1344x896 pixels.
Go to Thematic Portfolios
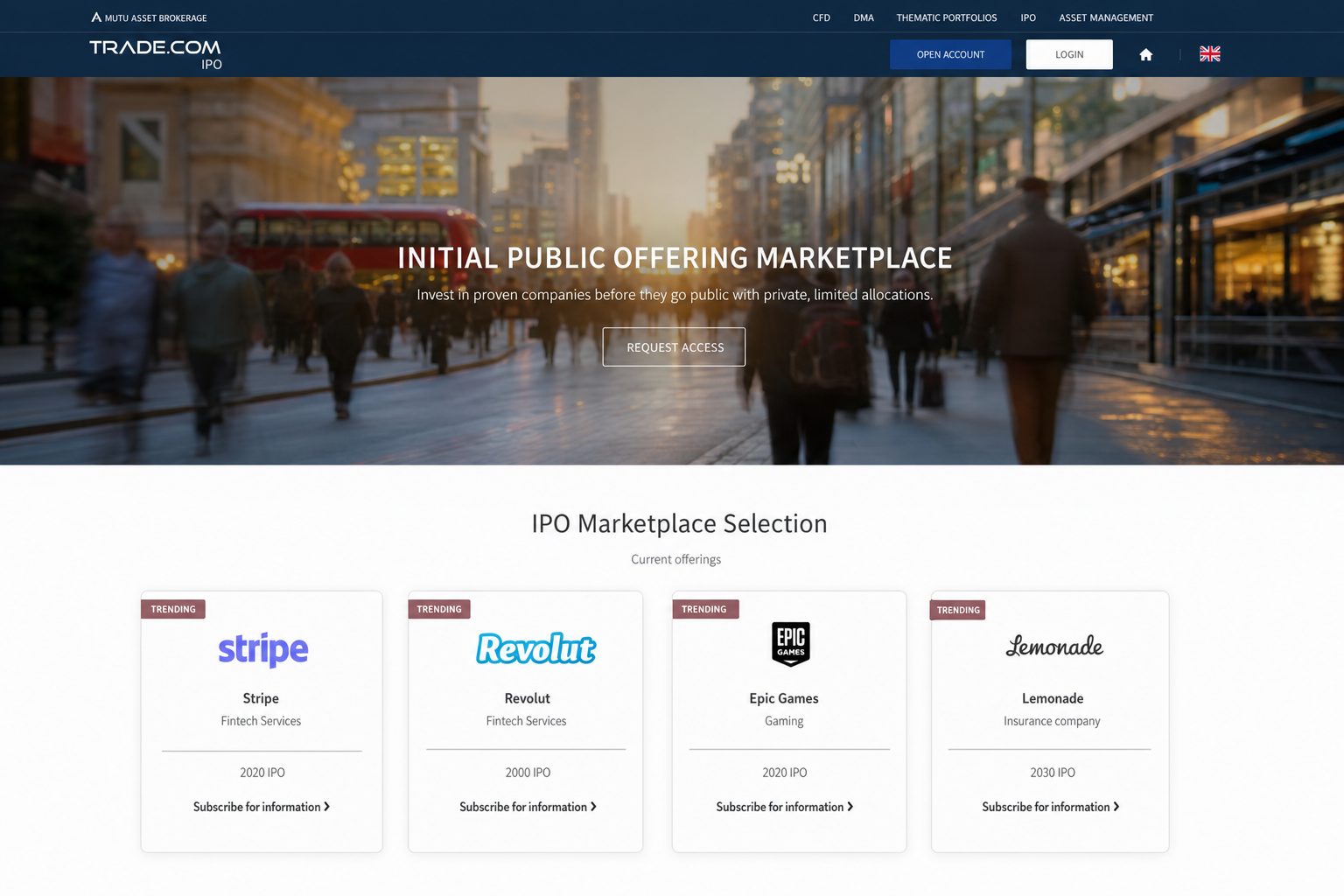(x=947, y=17)
